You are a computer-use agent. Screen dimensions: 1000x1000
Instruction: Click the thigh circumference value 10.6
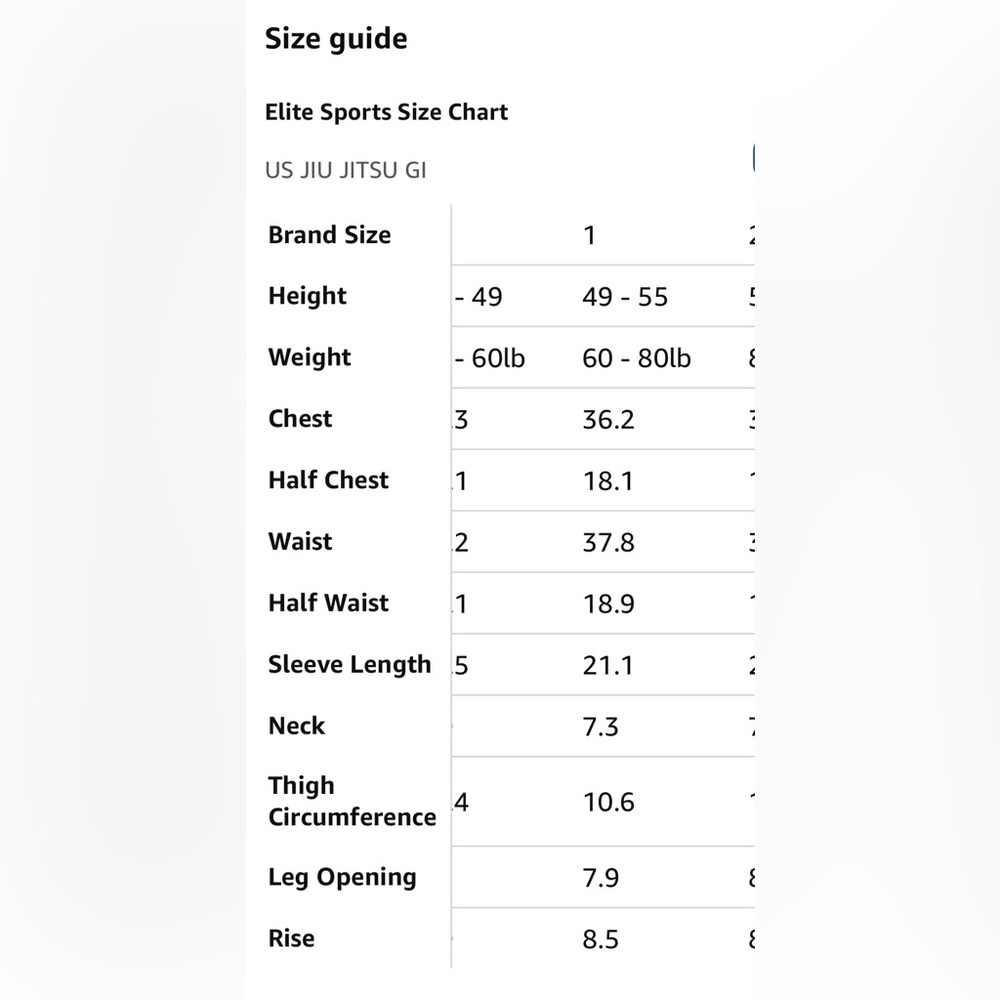click(608, 802)
